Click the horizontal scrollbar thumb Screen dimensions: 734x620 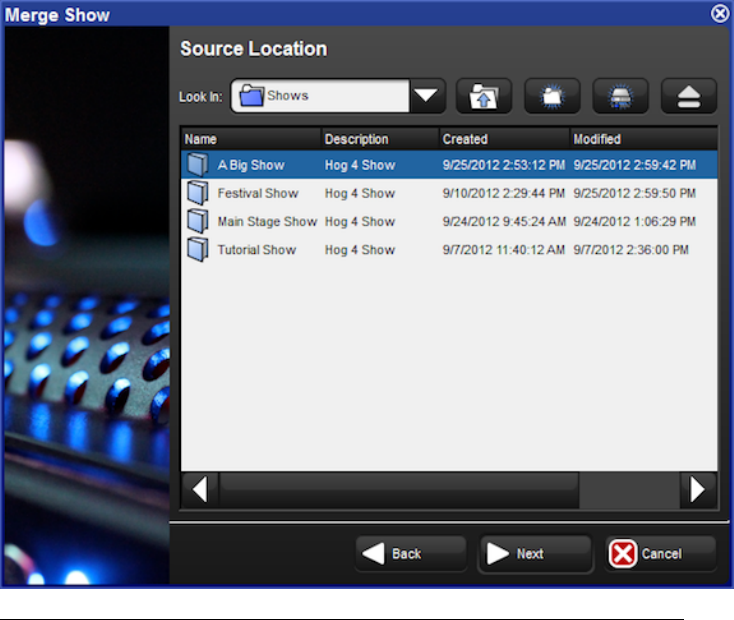click(x=399, y=490)
